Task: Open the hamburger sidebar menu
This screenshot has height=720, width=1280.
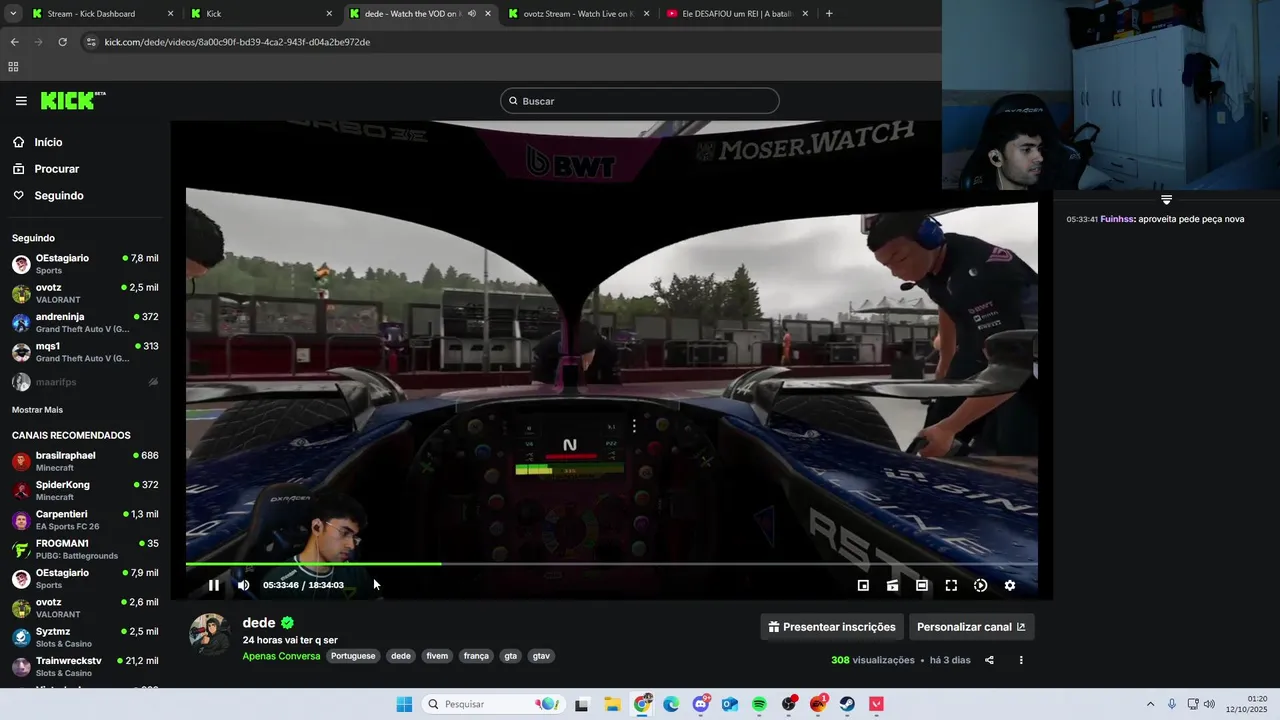Action: [x=21, y=101]
